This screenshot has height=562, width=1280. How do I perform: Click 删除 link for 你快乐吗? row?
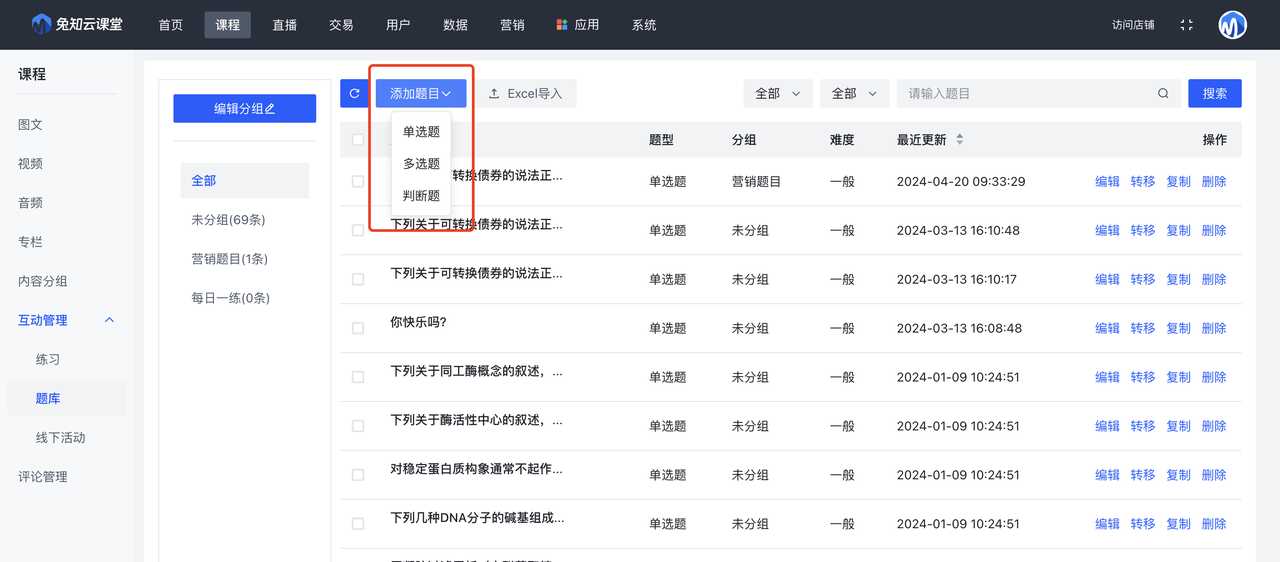1213,328
